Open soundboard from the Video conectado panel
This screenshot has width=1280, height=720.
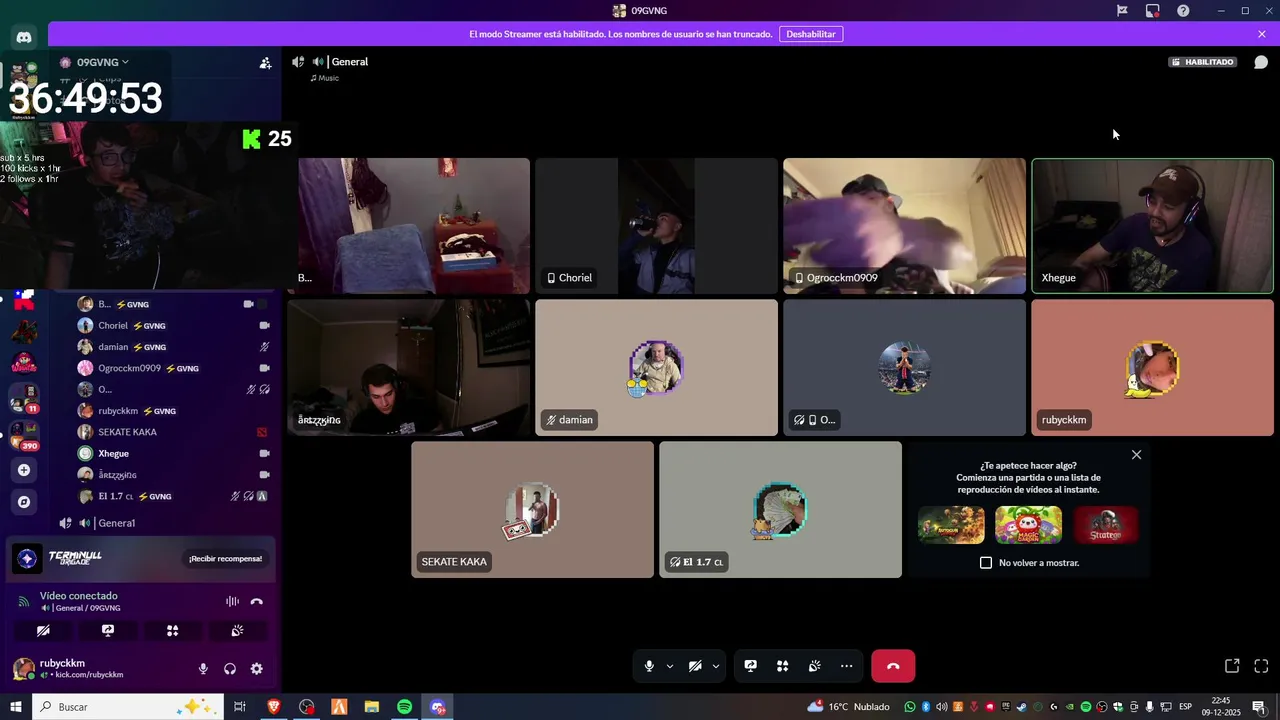pos(237,631)
